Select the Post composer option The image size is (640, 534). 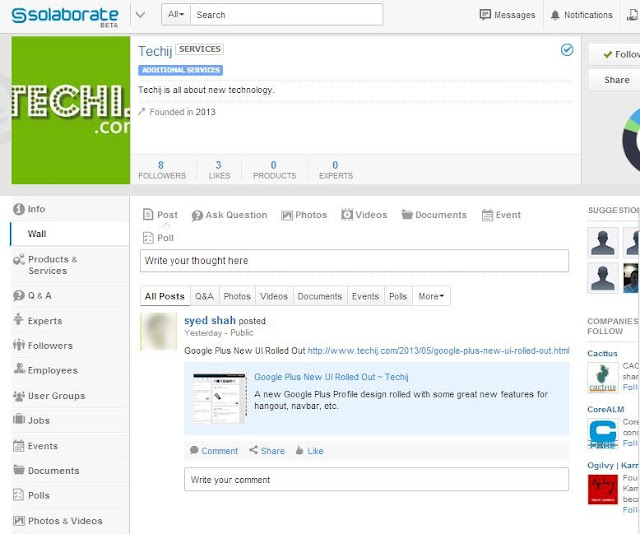pyautogui.click(x=160, y=215)
